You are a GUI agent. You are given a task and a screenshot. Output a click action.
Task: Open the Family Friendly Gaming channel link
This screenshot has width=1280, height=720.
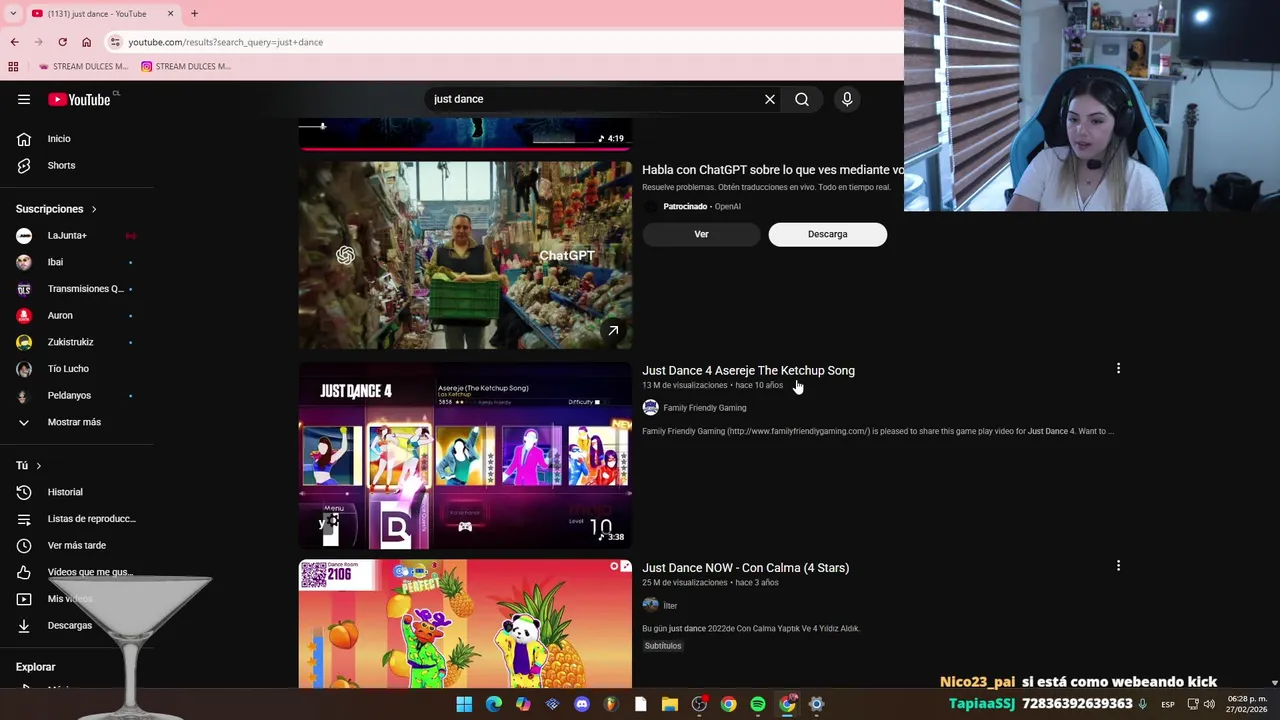tap(704, 408)
